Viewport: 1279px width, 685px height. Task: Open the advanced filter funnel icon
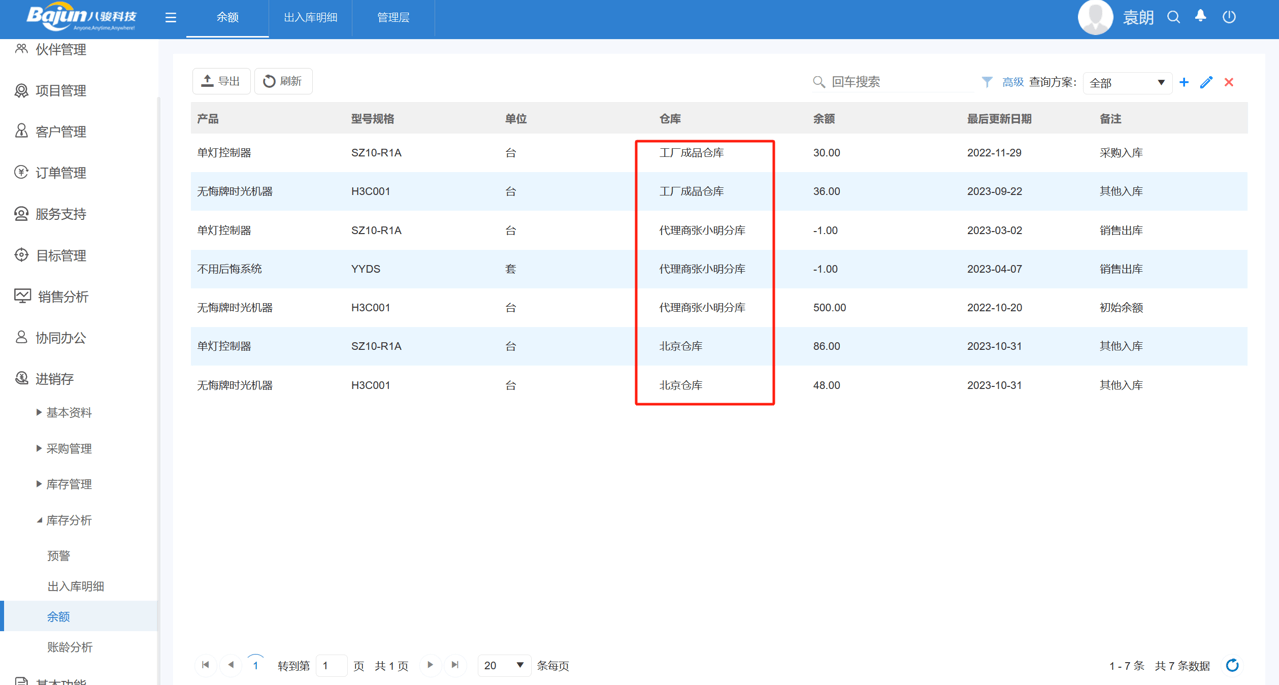tap(986, 82)
